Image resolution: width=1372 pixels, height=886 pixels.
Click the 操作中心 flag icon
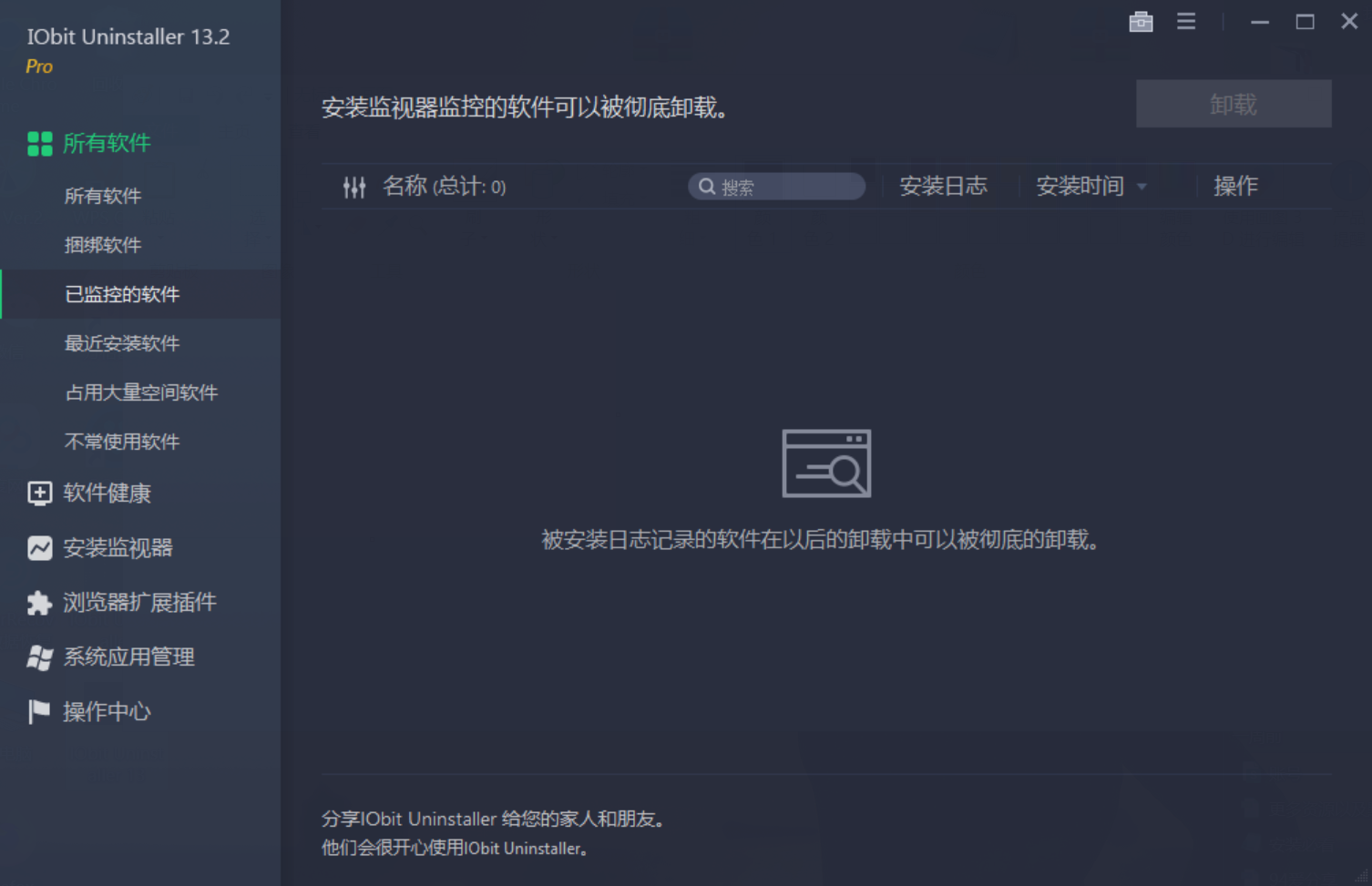(x=40, y=711)
